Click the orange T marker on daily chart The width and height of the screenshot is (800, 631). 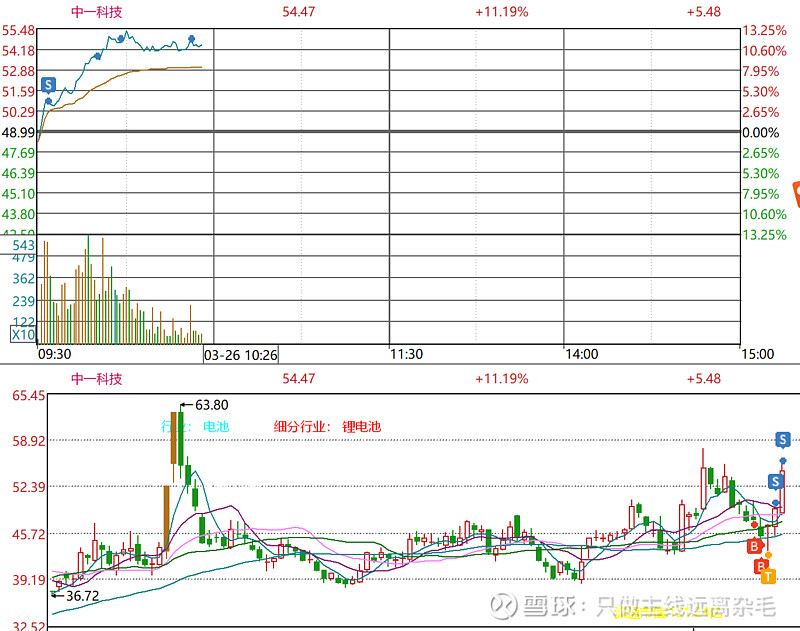pyautogui.click(x=768, y=577)
